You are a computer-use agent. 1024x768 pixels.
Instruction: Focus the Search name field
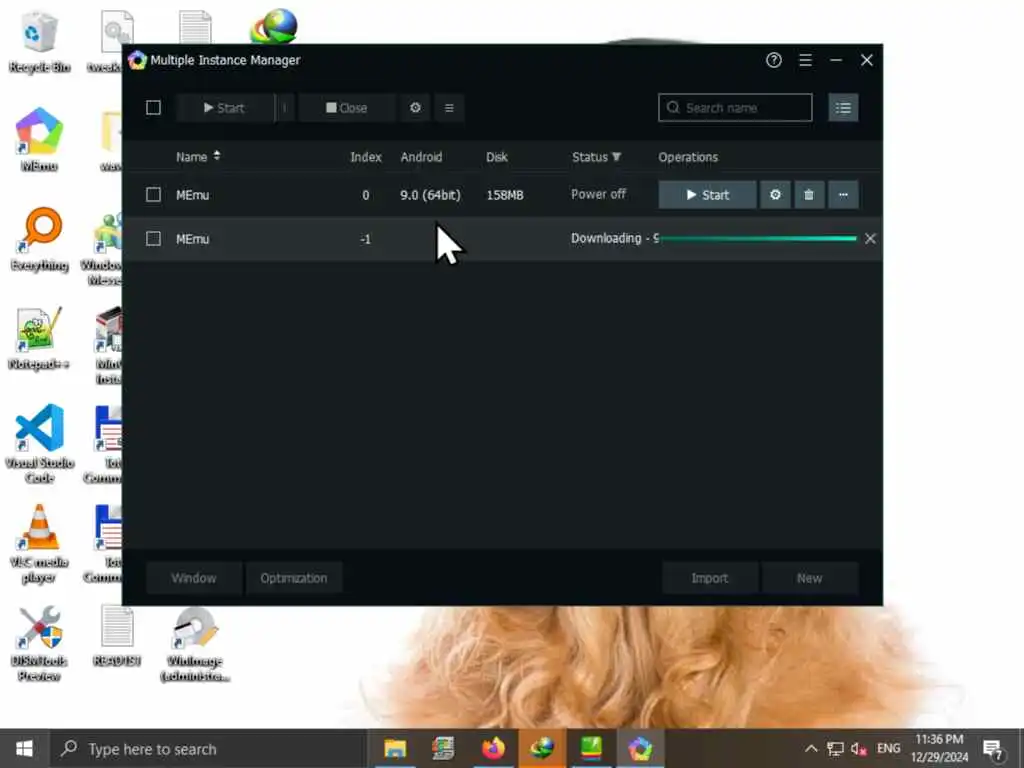tap(735, 108)
